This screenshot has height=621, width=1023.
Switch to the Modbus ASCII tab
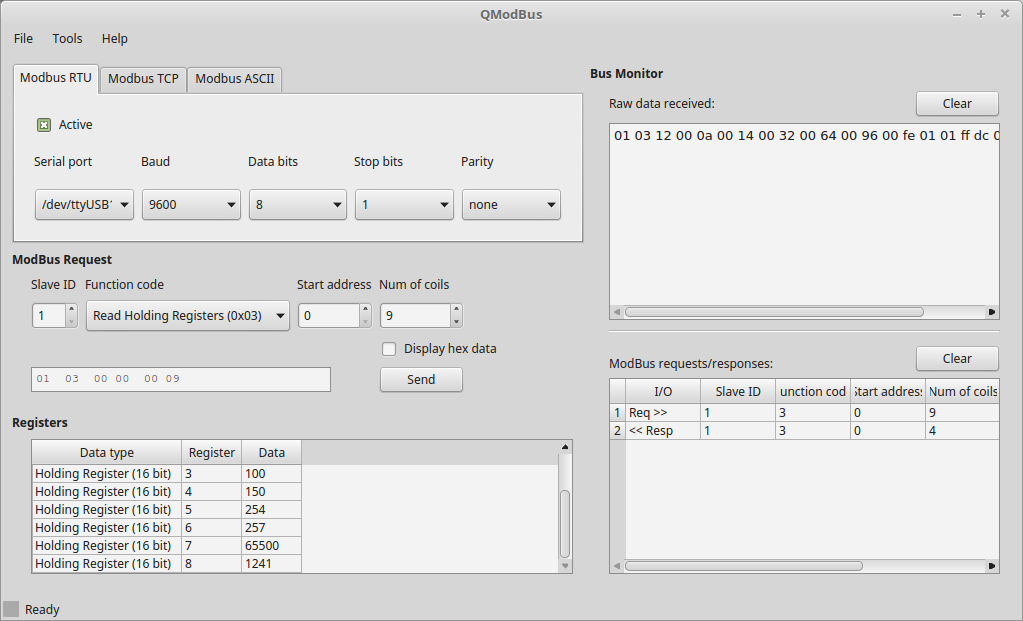pos(235,79)
